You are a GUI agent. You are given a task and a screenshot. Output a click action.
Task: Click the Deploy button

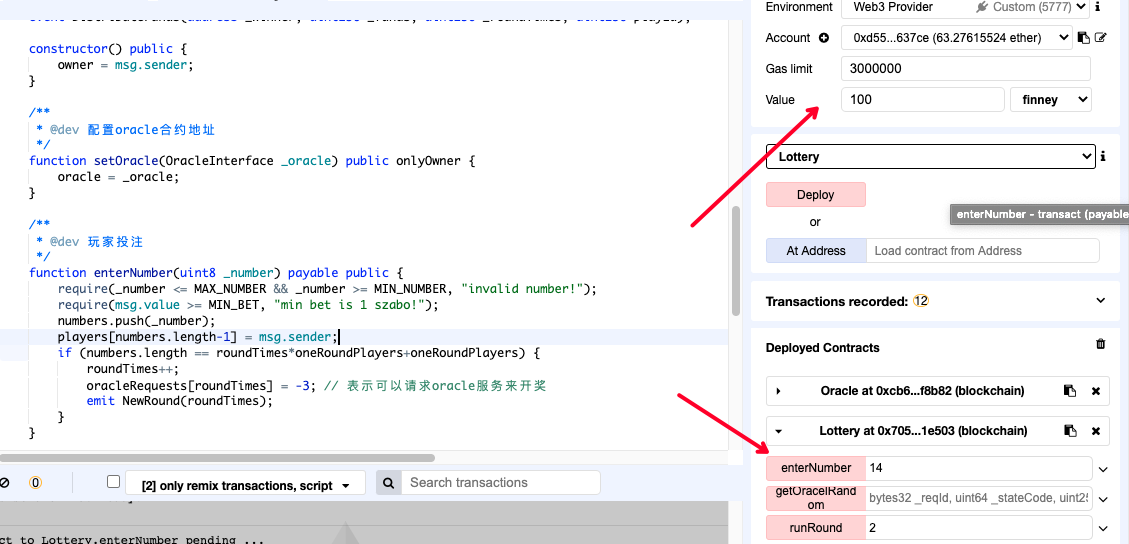[x=815, y=194]
